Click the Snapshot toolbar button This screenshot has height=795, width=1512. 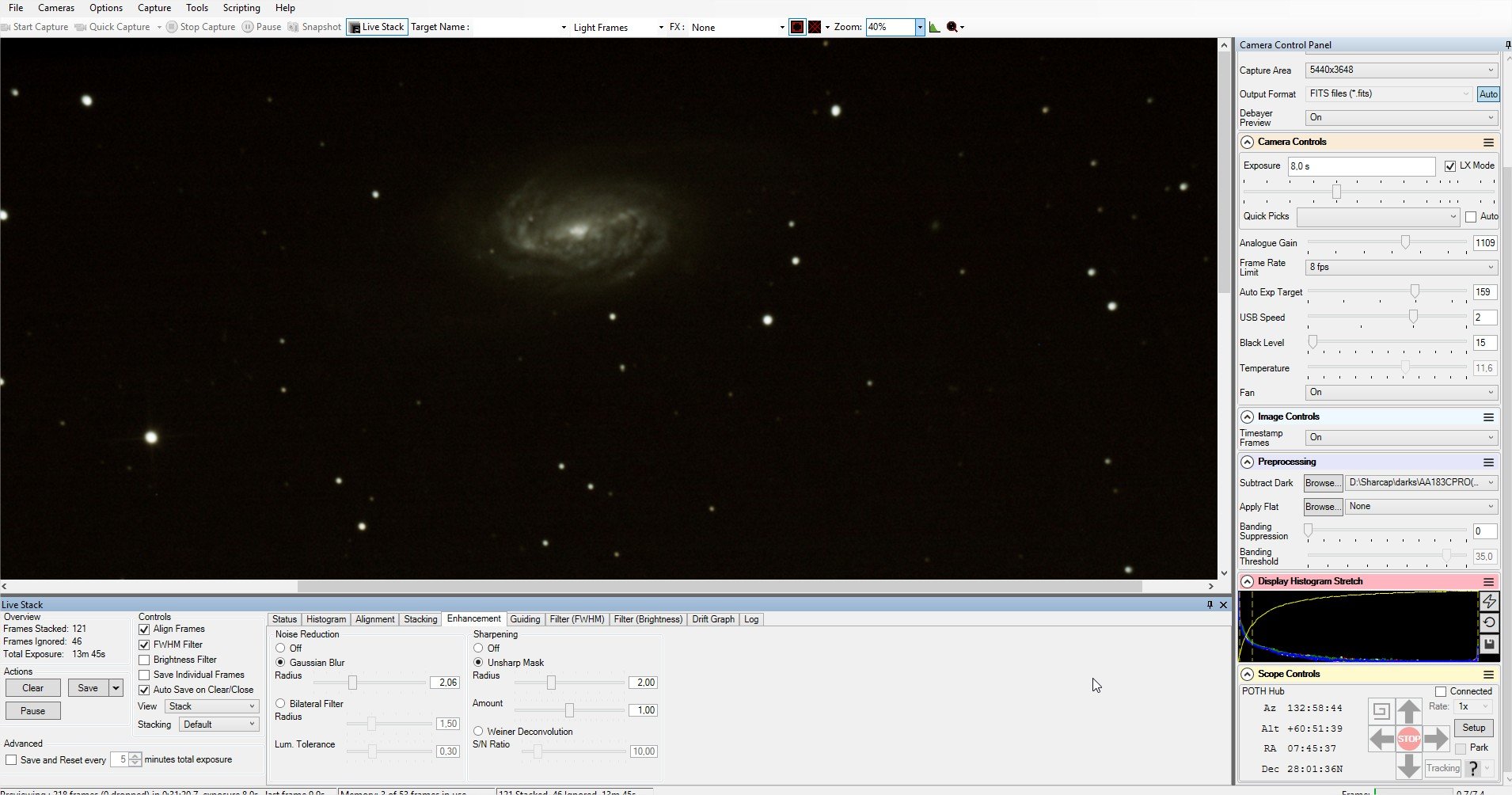tap(314, 27)
